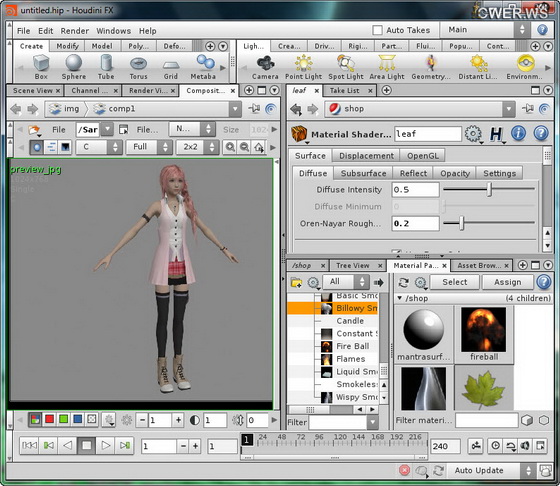The width and height of the screenshot is (560, 486).
Task: Click the Assign button
Action: coord(508,282)
